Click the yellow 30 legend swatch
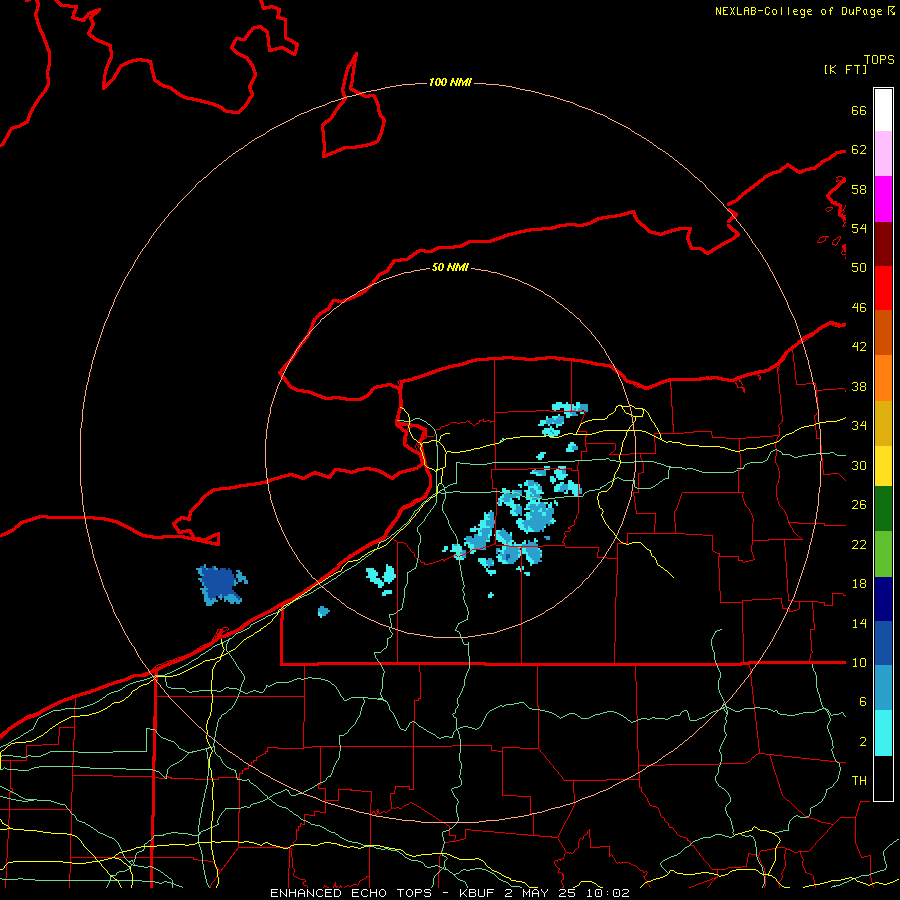Image resolution: width=900 pixels, height=900 pixels. [883, 465]
